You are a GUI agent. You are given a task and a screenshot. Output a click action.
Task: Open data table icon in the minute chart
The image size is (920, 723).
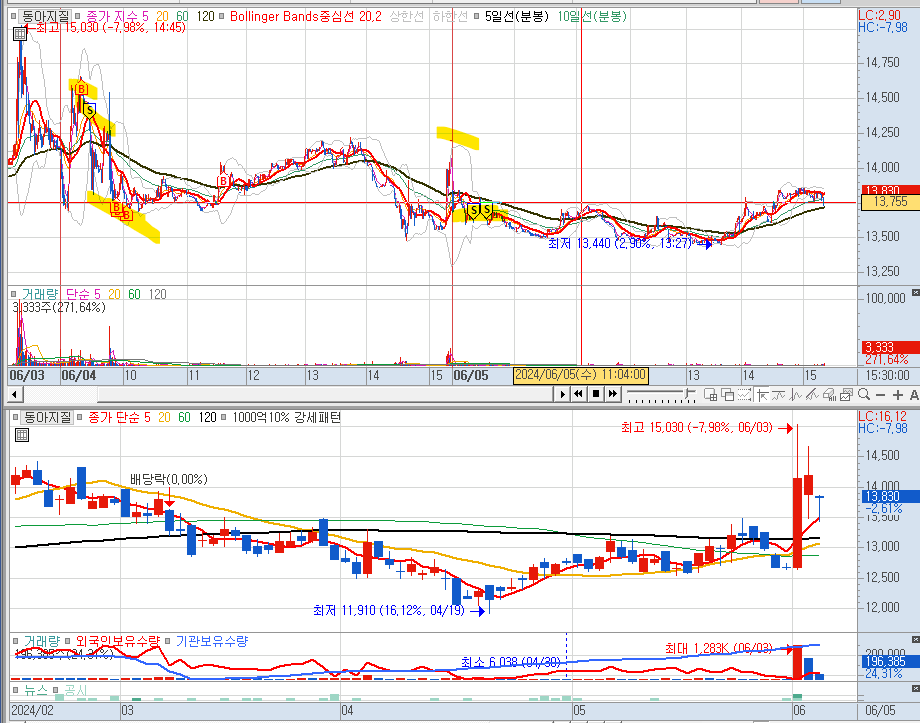point(19,34)
